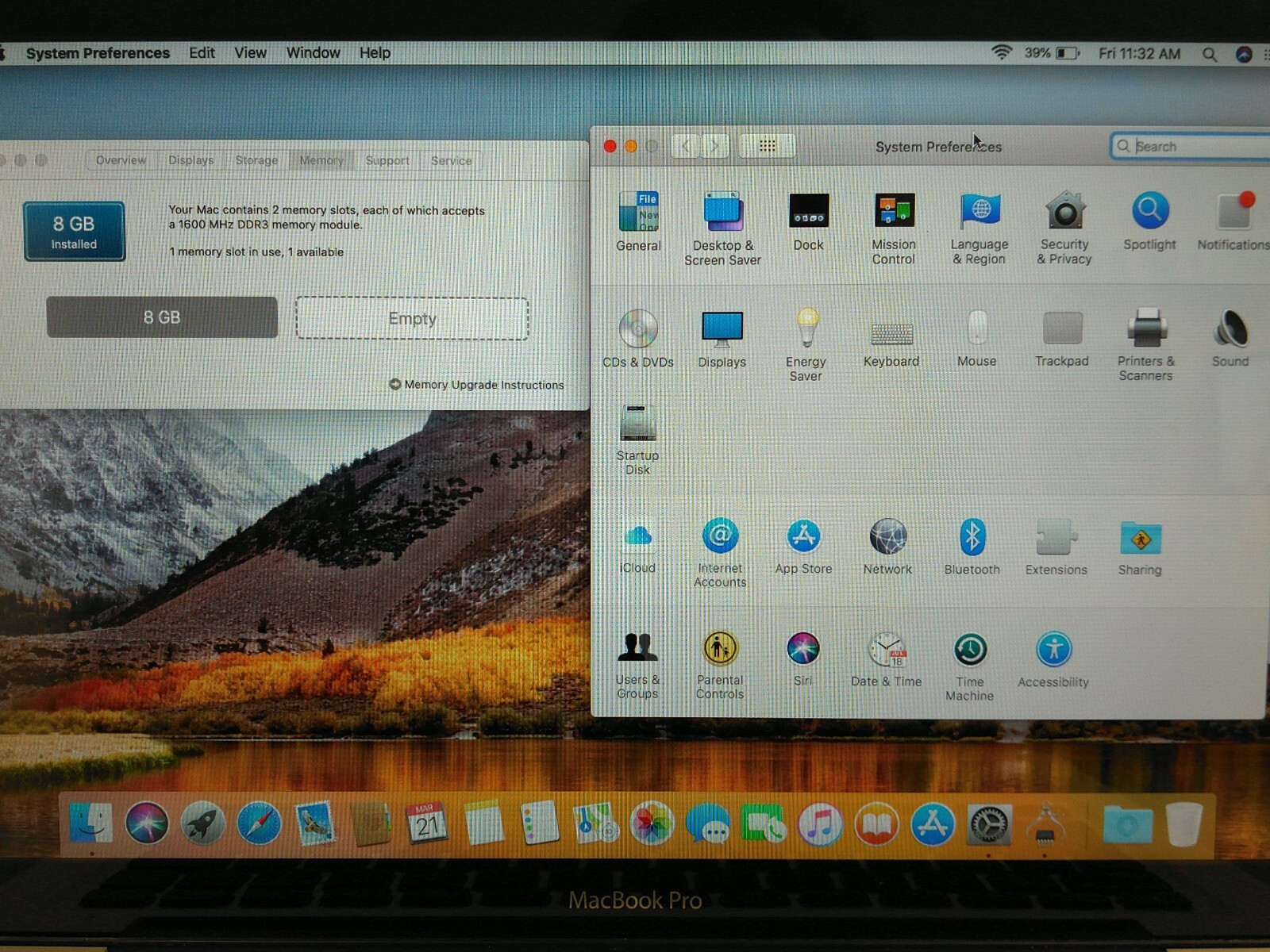This screenshot has width=1270, height=952.
Task: Show battery status menu
Action: point(1052,53)
